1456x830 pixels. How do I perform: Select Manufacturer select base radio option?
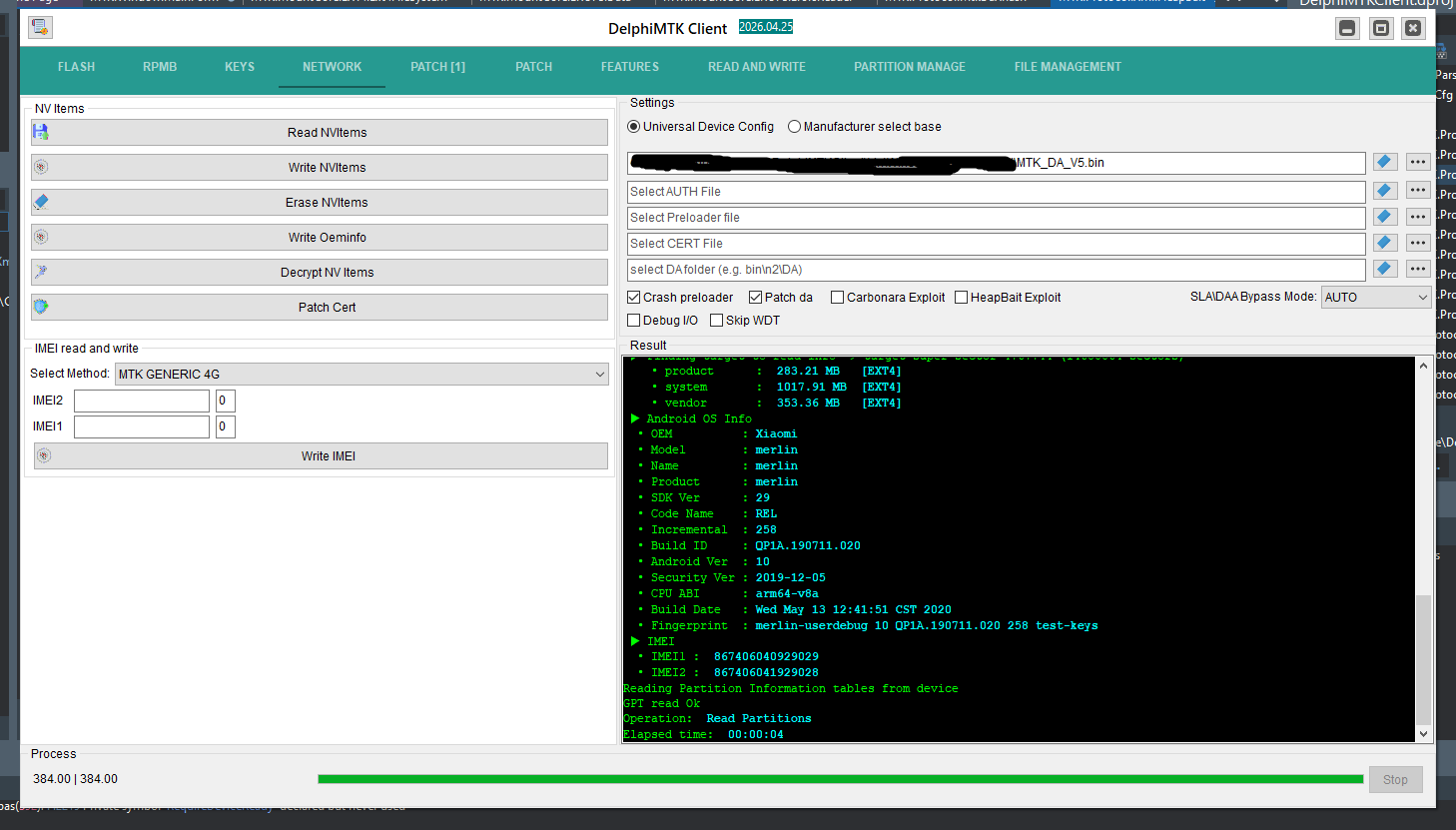tap(795, 127)
